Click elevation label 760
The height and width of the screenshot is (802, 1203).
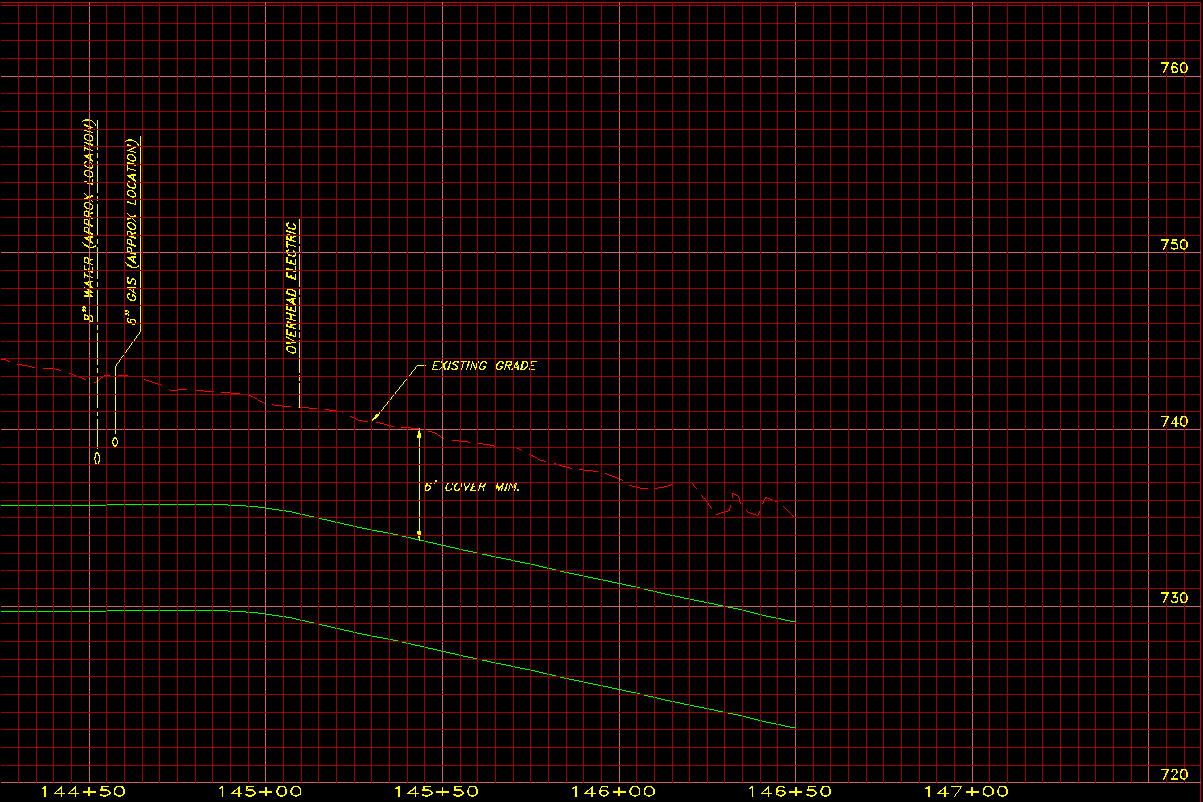point(1173,69)
